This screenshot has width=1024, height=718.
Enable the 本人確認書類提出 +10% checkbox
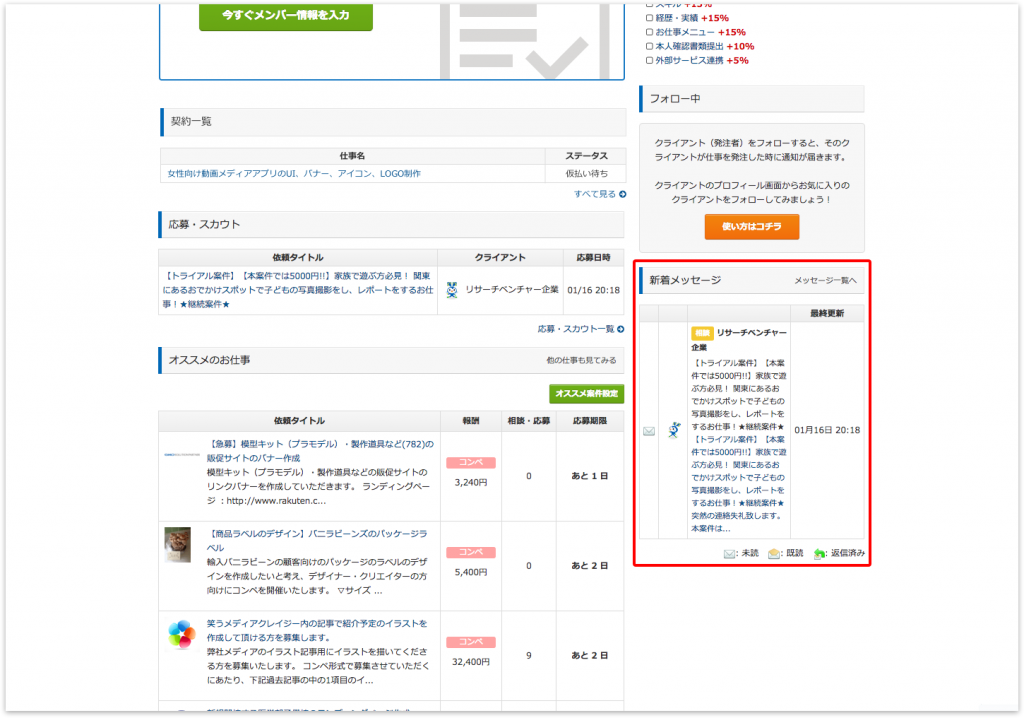pyautogui.click(x=651, y=46)
